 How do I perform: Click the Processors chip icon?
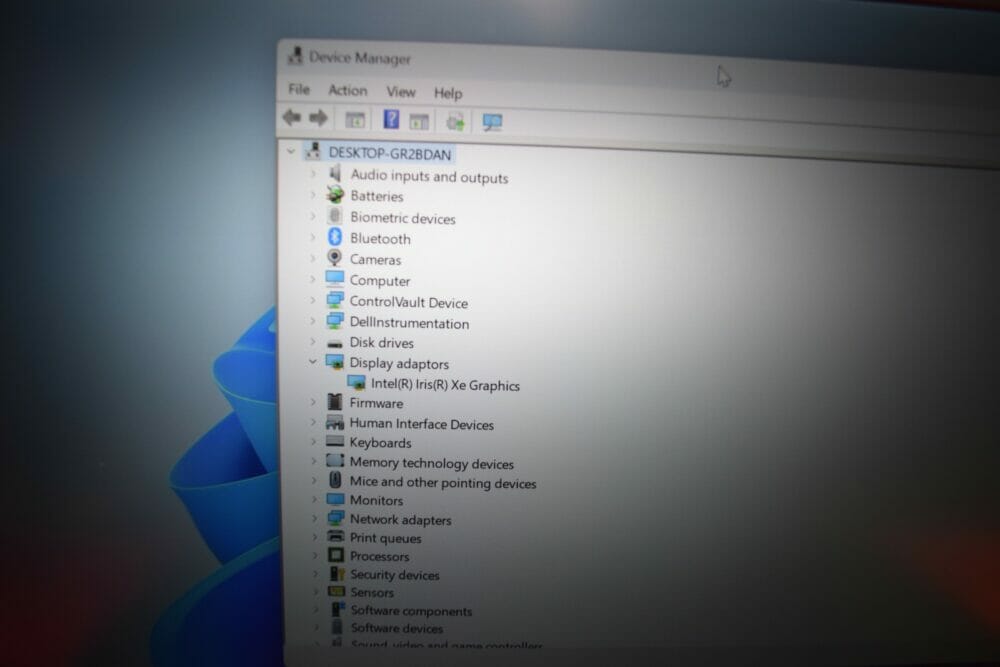tap(336, 555)
